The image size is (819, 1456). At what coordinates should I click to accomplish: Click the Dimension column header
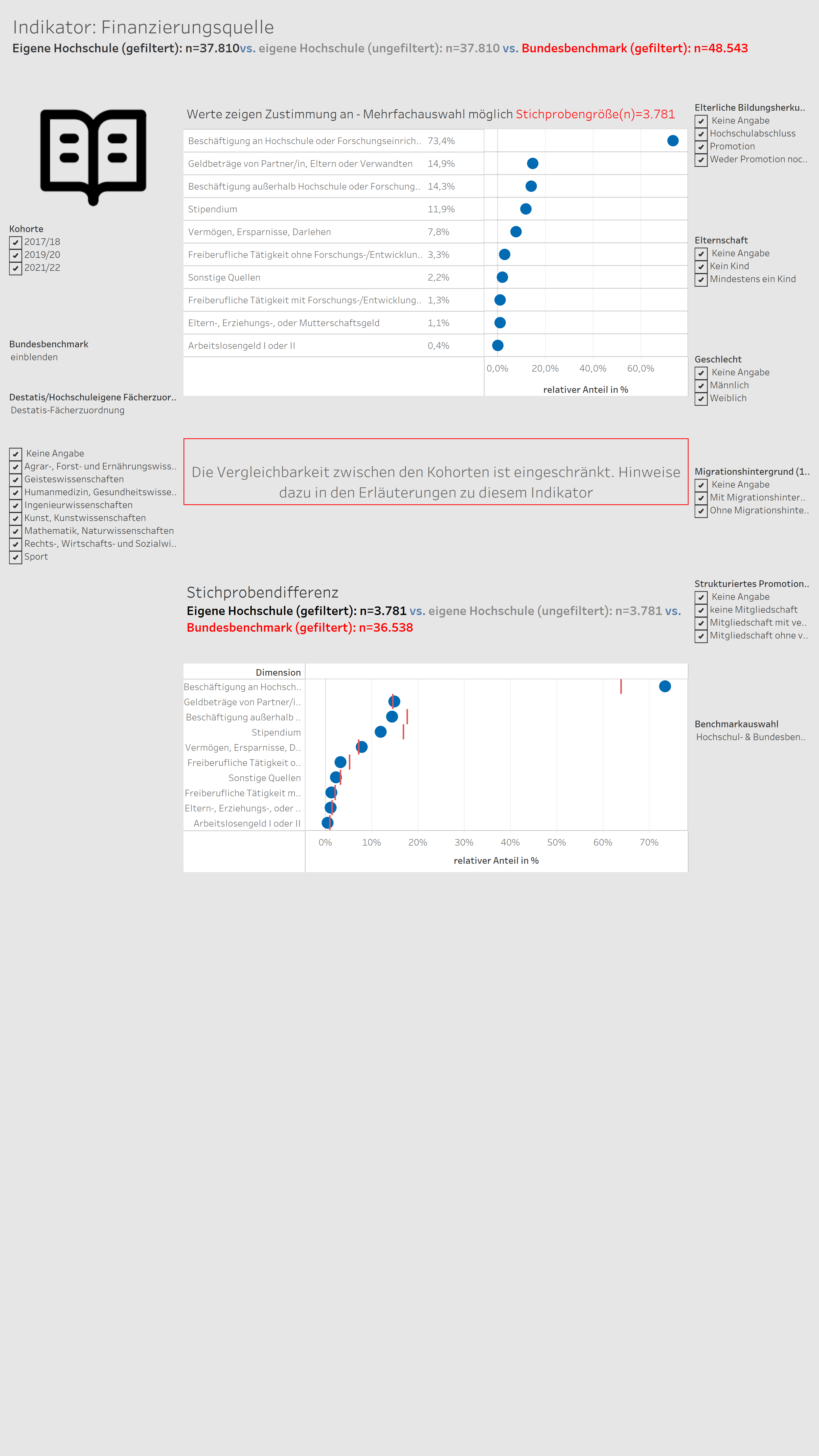coord(278,672)
